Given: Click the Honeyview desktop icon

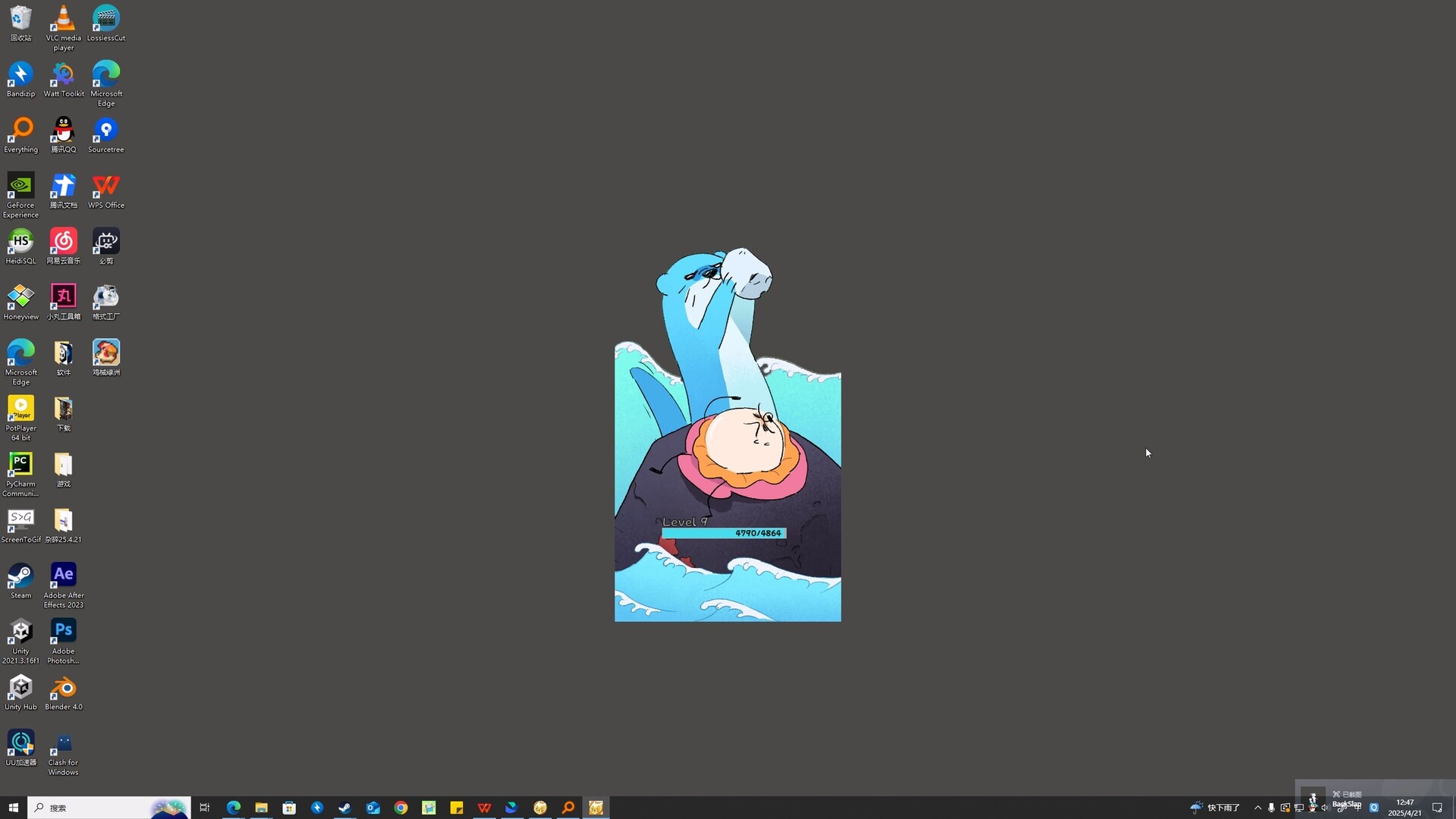Looking at the screenshot, I should pos(20,302).
